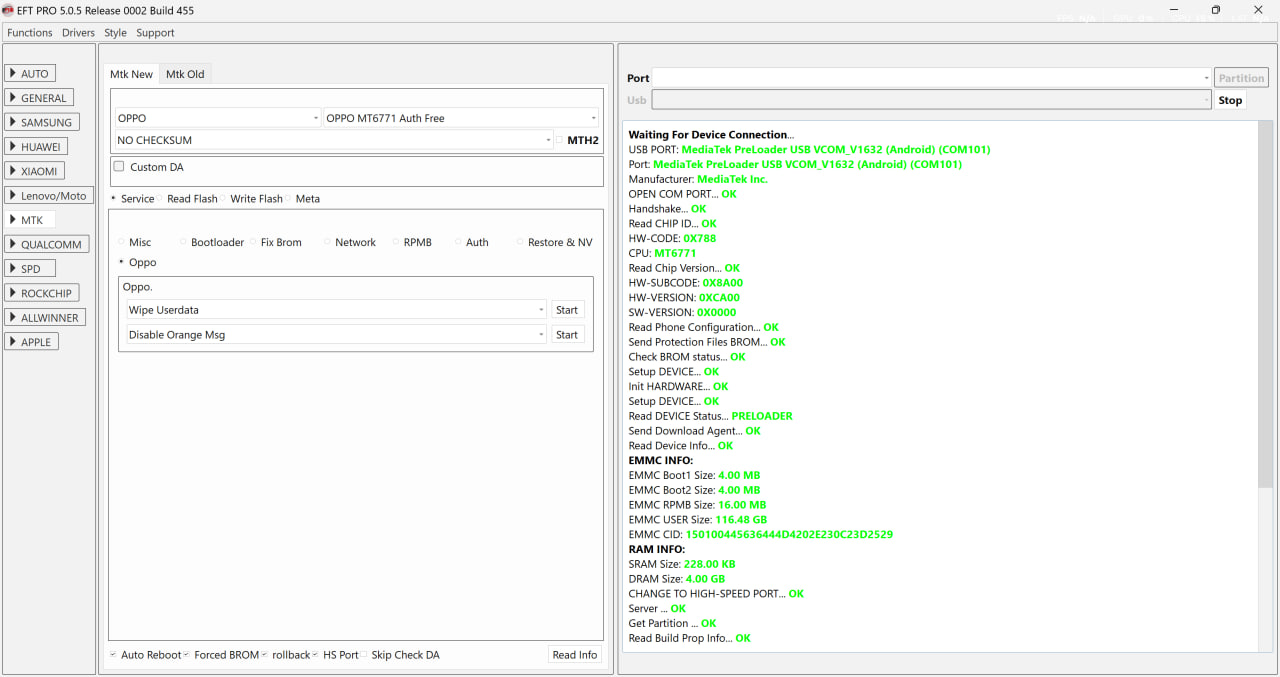Open Lenovo/Moto sidebar section
1280x677 pixels.
(49, 195)
